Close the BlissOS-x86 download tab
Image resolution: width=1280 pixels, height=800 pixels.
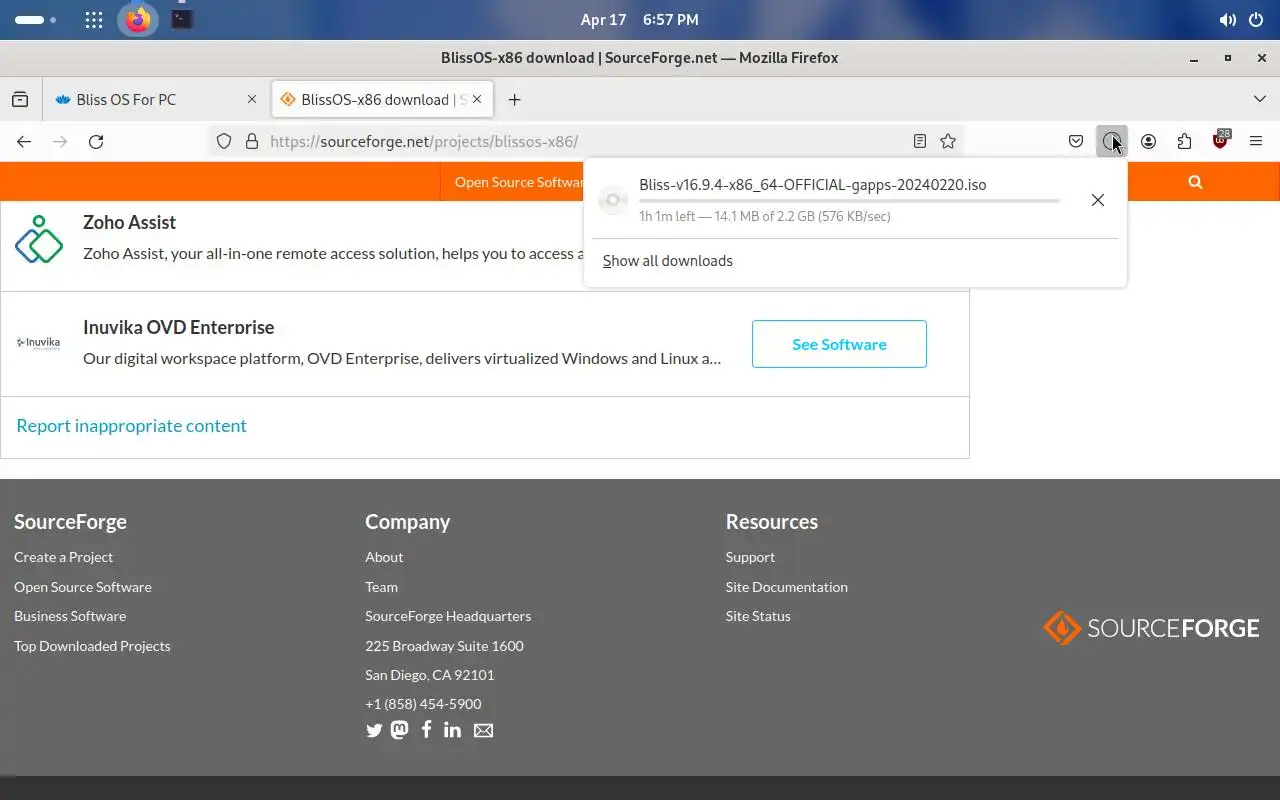[477, 99]
